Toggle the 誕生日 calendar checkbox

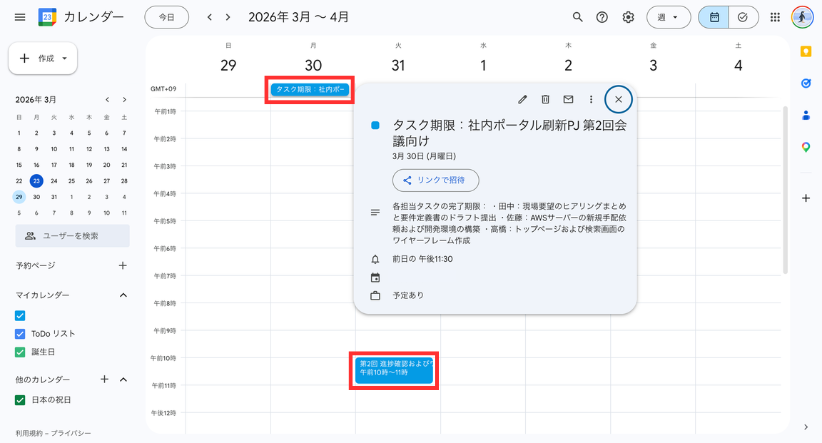[20, 352]
